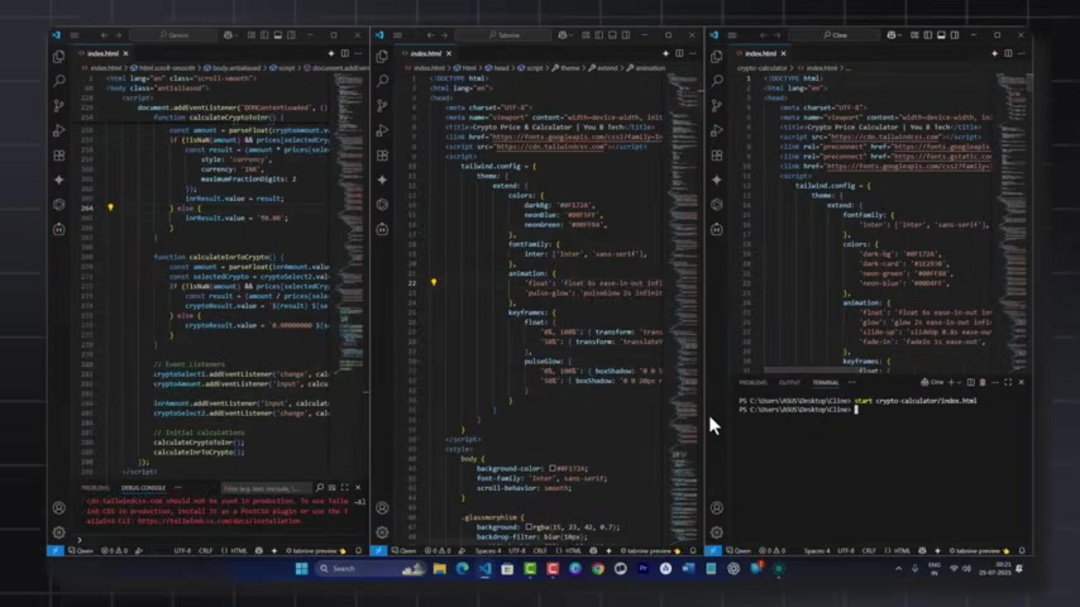
Task: Click the #0F172A background-color swatch
Action: (552, 468)
